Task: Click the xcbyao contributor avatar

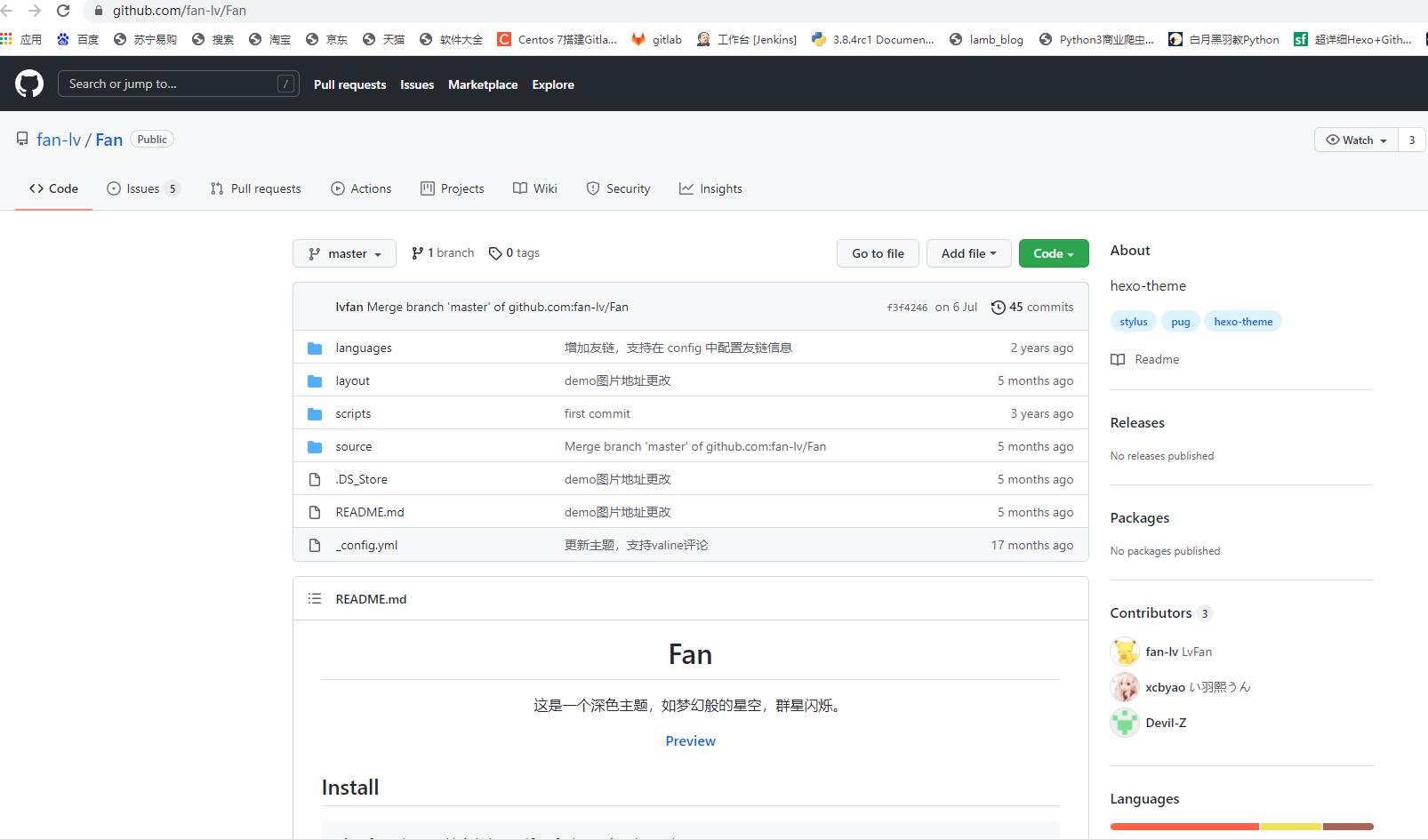Action: [1125, 687]
